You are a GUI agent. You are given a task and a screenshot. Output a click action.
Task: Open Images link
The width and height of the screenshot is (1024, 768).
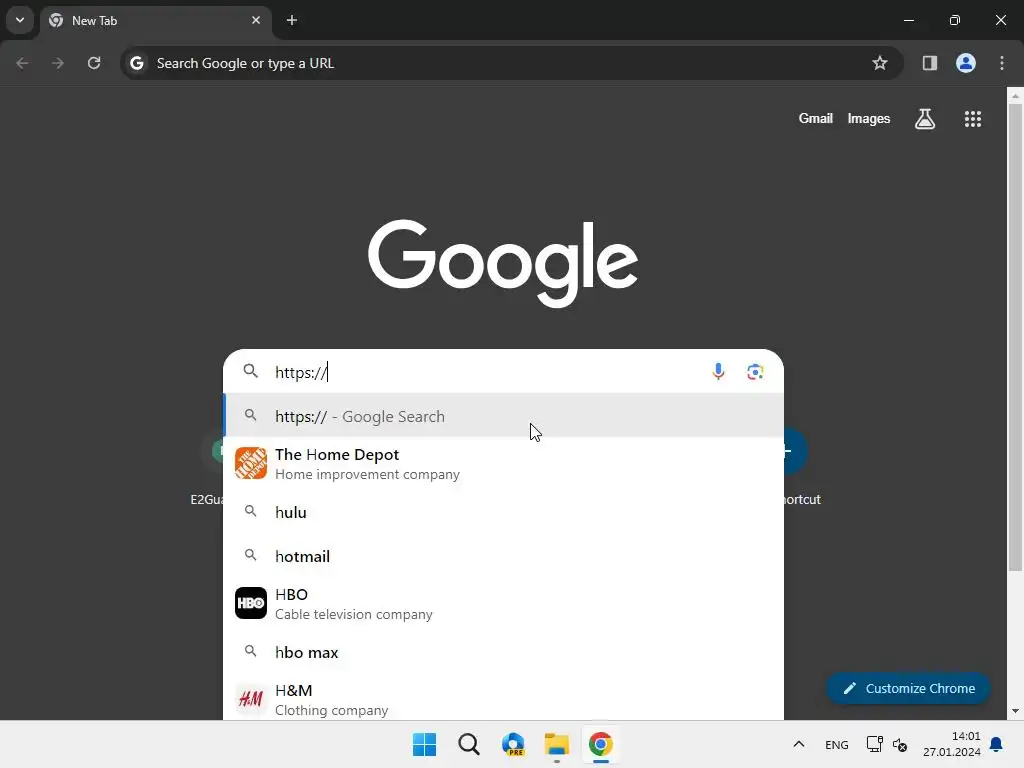click(869, 118)
